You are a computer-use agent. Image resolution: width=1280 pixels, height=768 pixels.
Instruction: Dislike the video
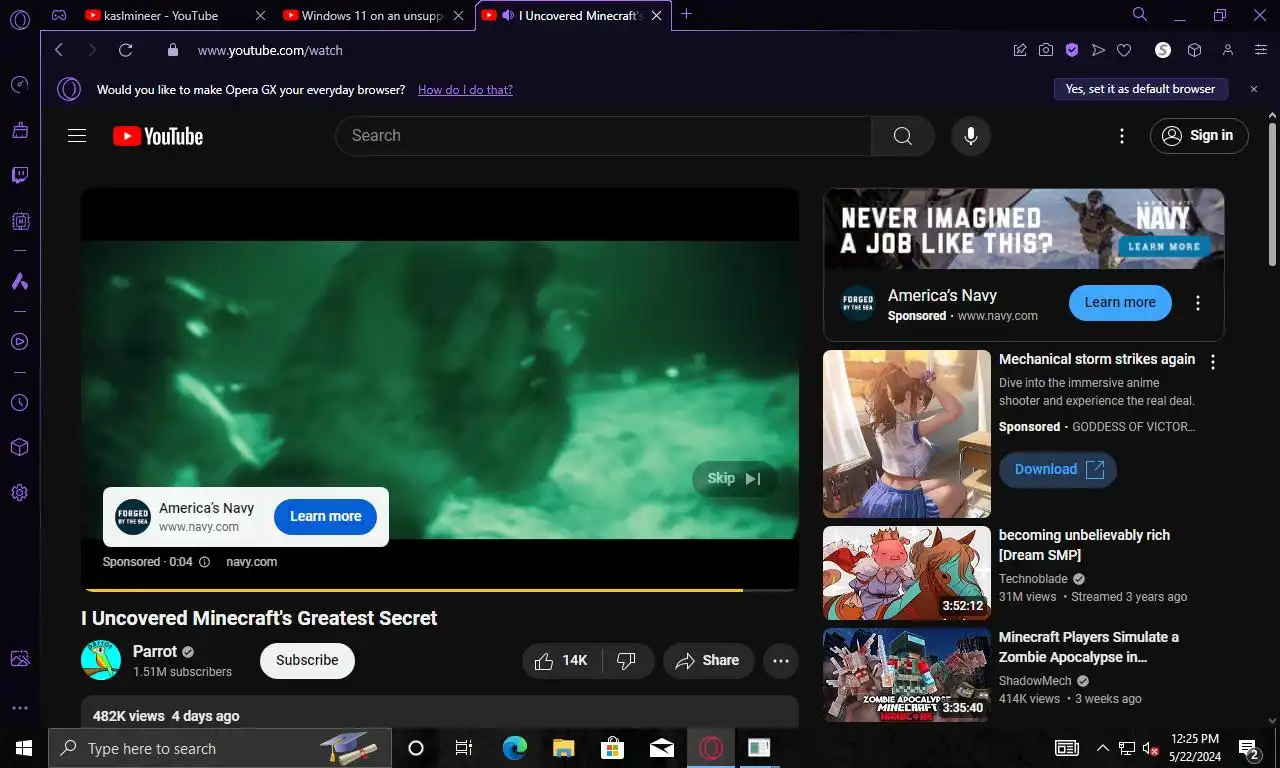(627, 661)
